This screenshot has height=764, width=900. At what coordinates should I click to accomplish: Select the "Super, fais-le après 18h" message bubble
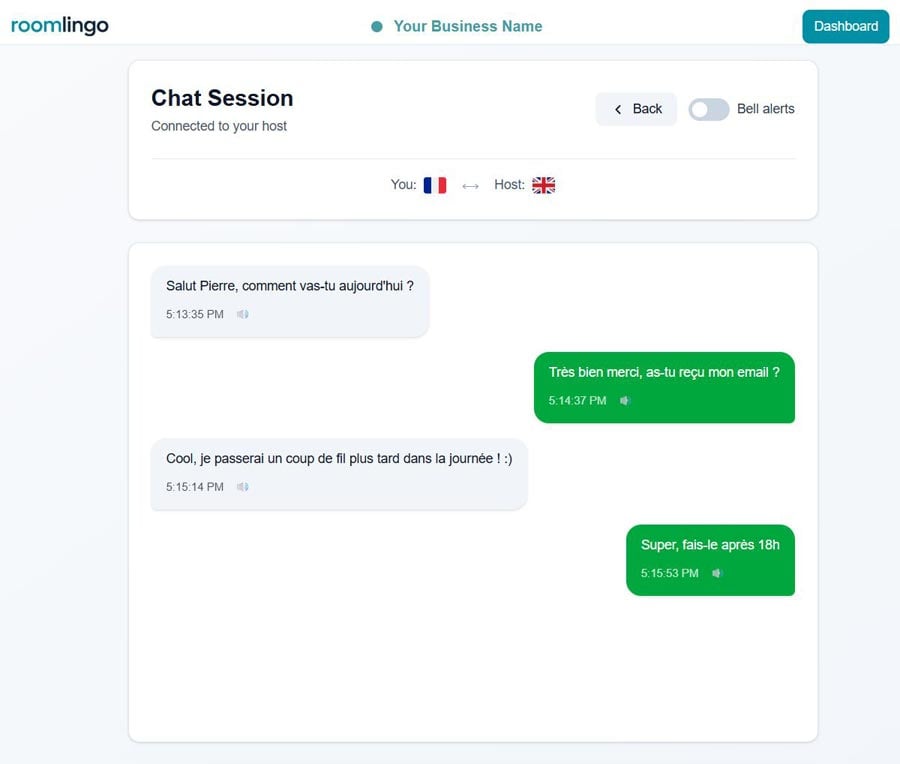pos(710,560)
